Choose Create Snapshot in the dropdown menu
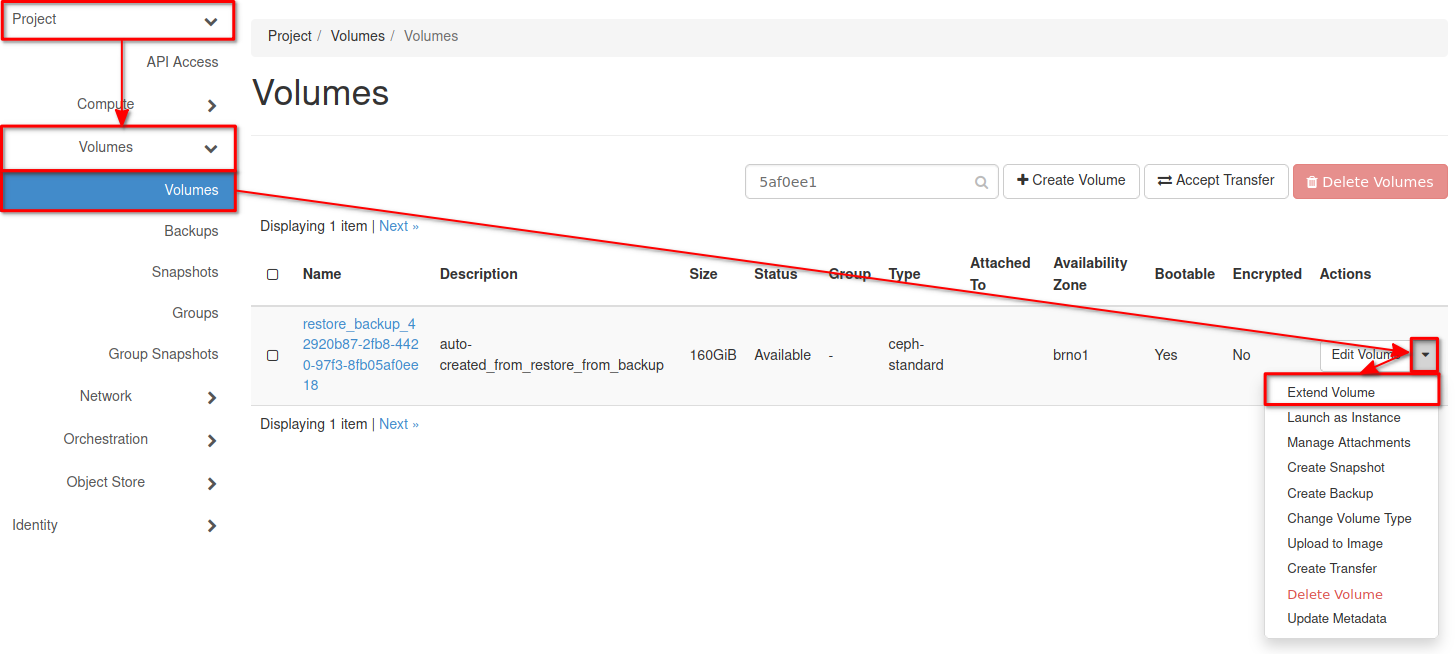This screenshot has height=655, width=1455. 1336,467
